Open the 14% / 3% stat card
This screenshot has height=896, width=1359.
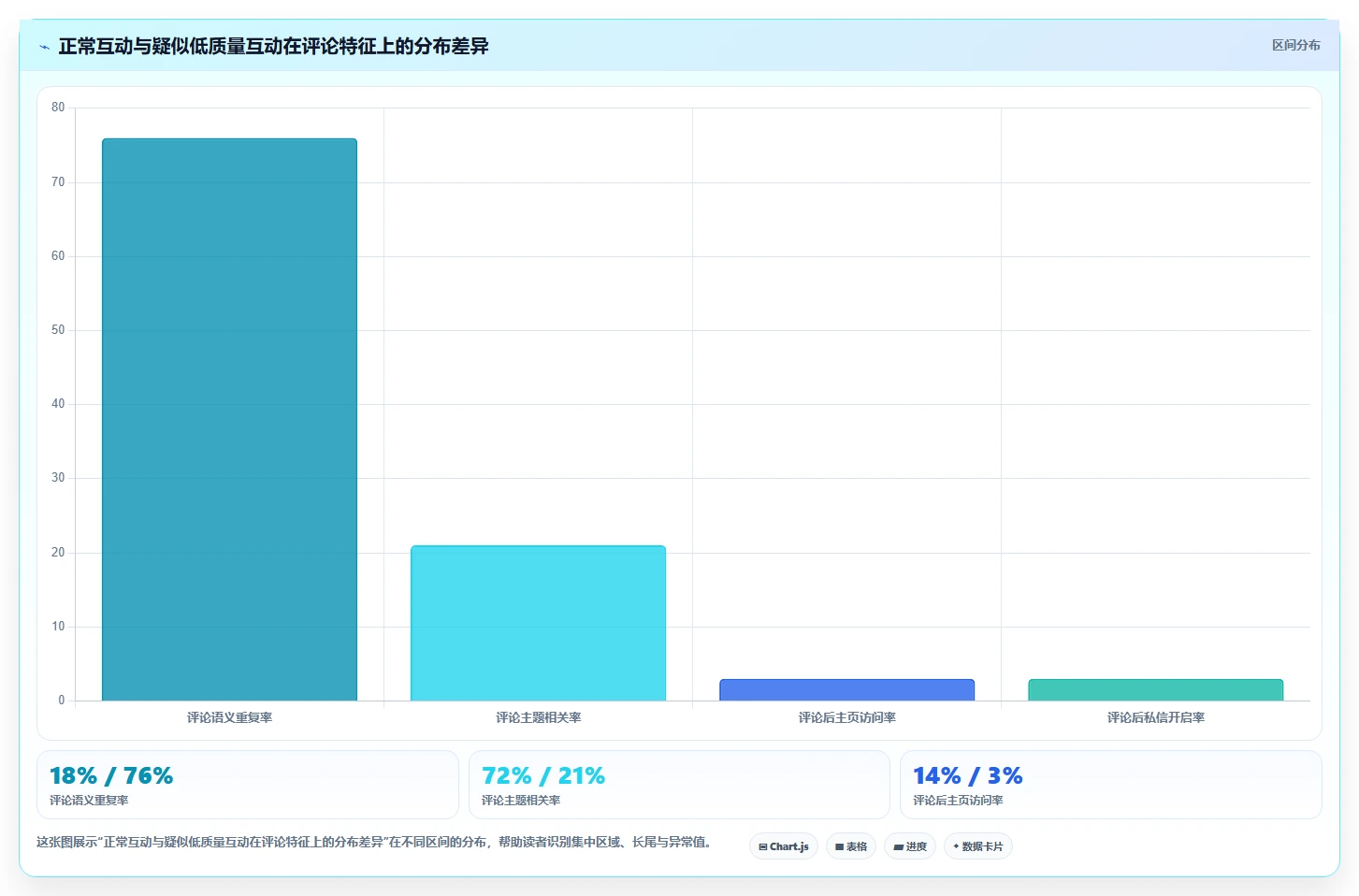click(x=1111, y=785)
